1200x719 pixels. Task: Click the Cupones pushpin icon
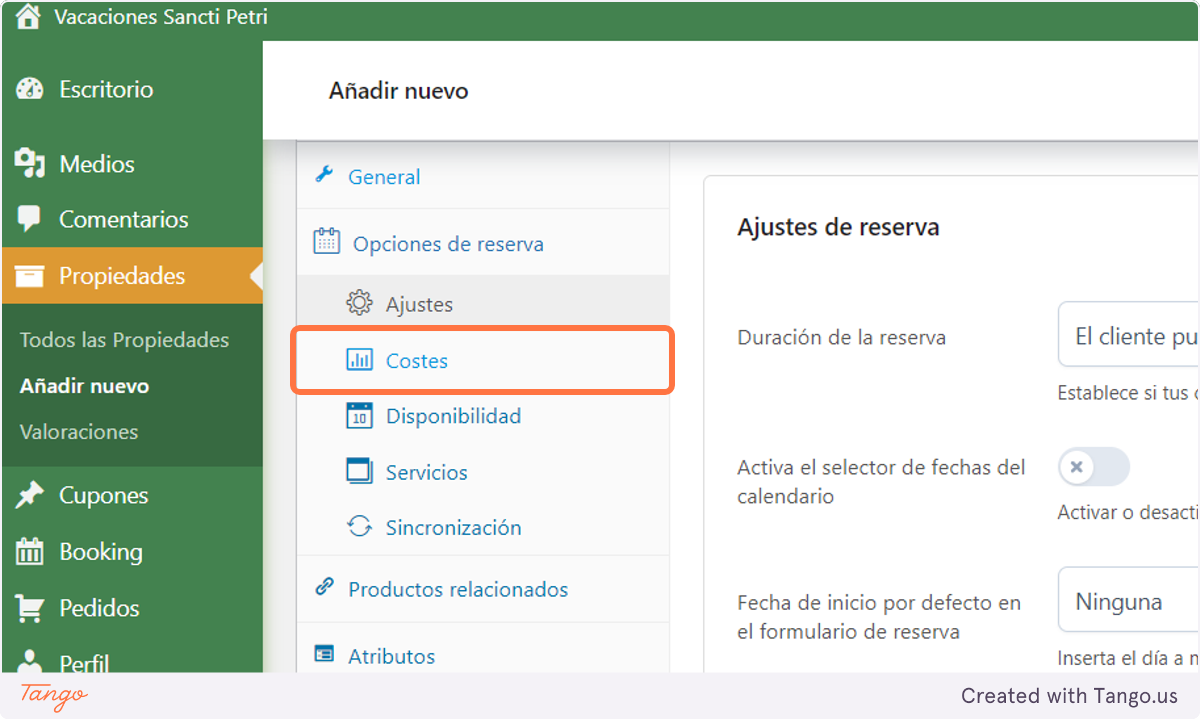click(30, 495)
